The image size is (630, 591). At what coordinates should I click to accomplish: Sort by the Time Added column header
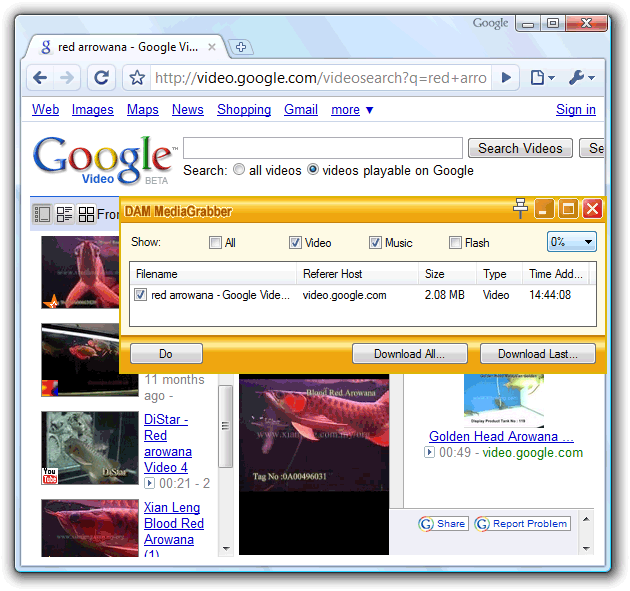click(x=556, y=274)
